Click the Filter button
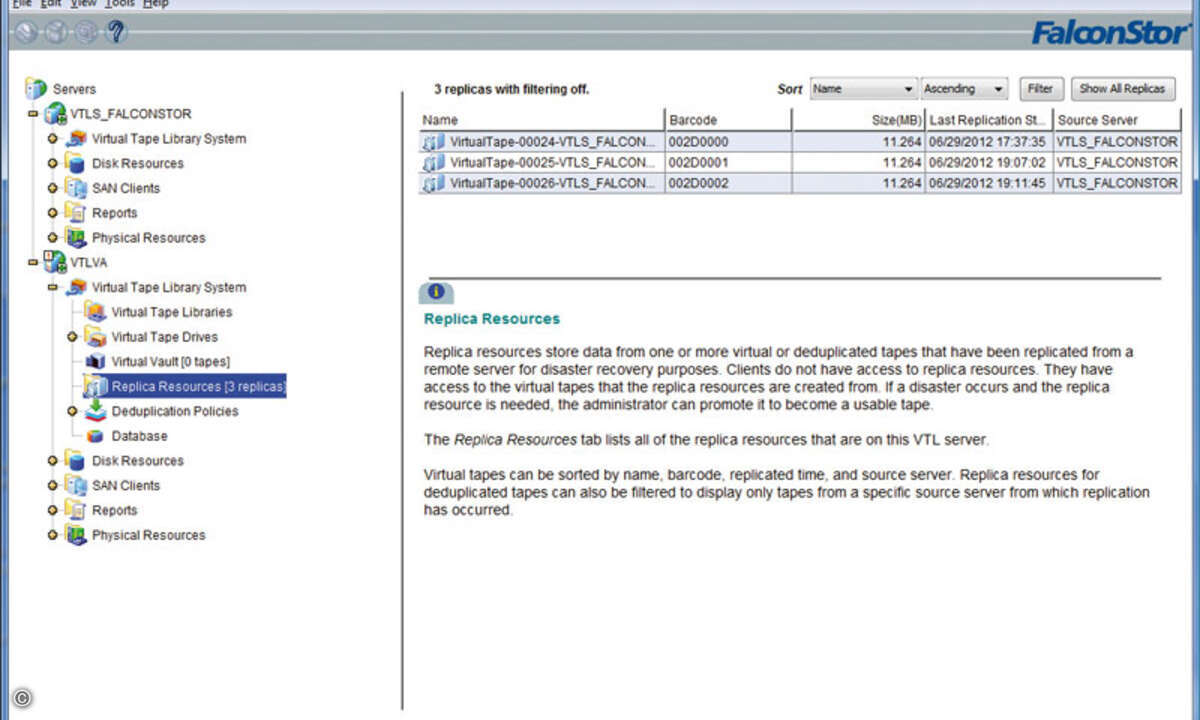The width and height of the screenshot is (1200, 720). [x=1041, y=89]
